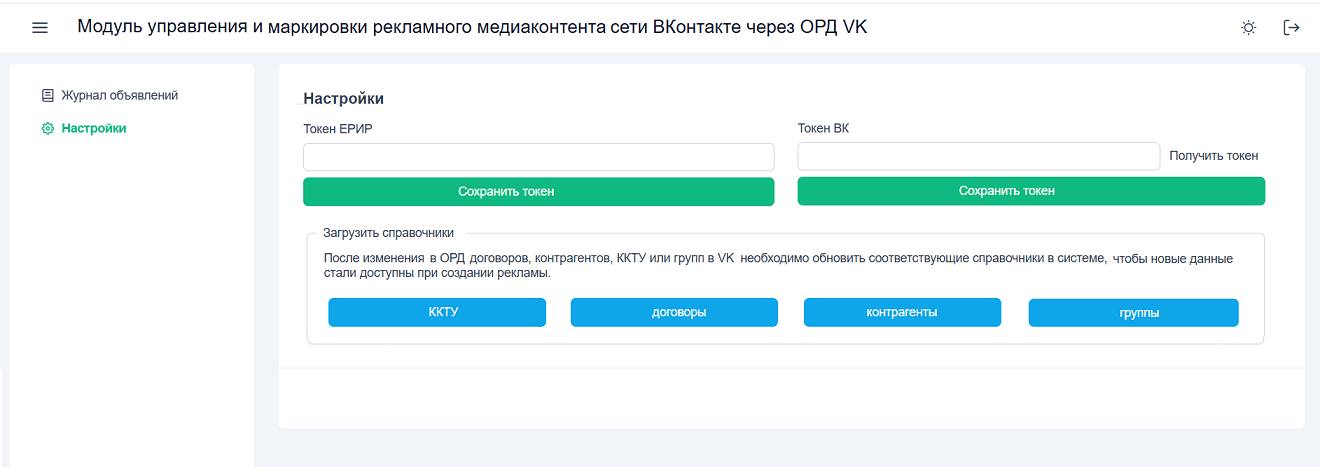Click the Загрузить справочники group legend
This screenshot has height=467, width=1320.
point(388,233)
